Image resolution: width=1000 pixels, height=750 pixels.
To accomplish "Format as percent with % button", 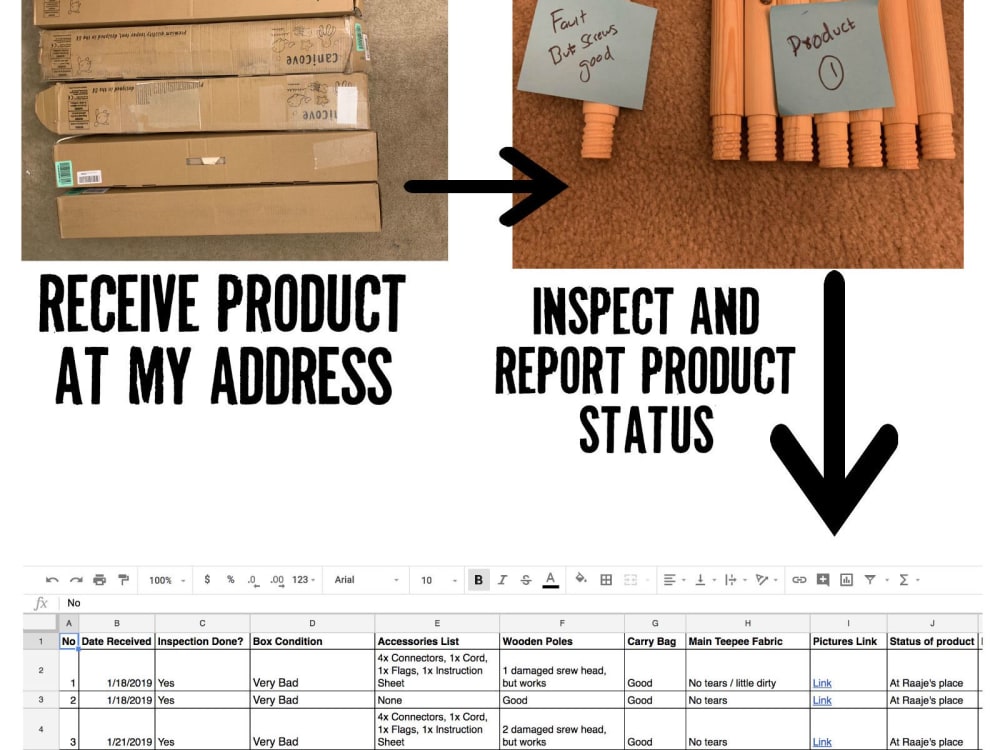I will (x=230, y=580).
